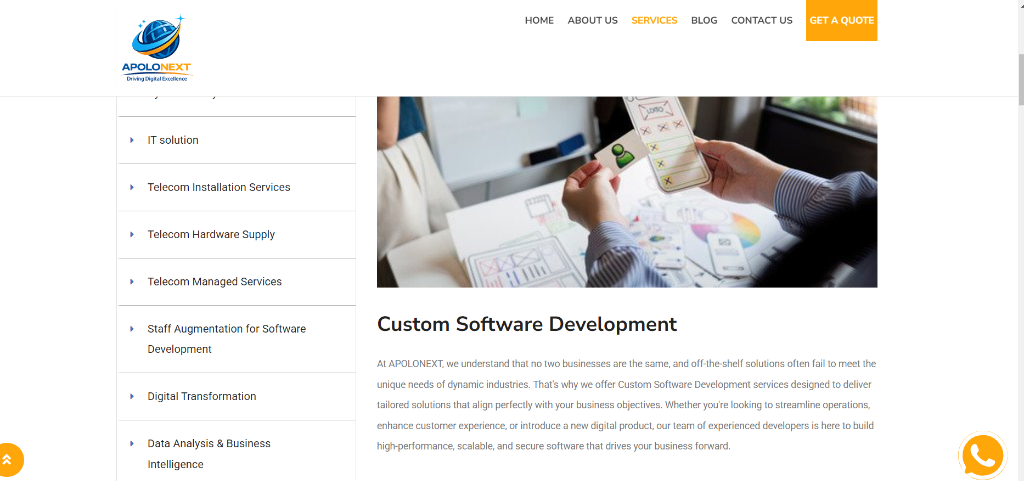Open the WhatsApp phone chat icon
The height and width of the screenshot is (481, 1024).
point(982,456)
